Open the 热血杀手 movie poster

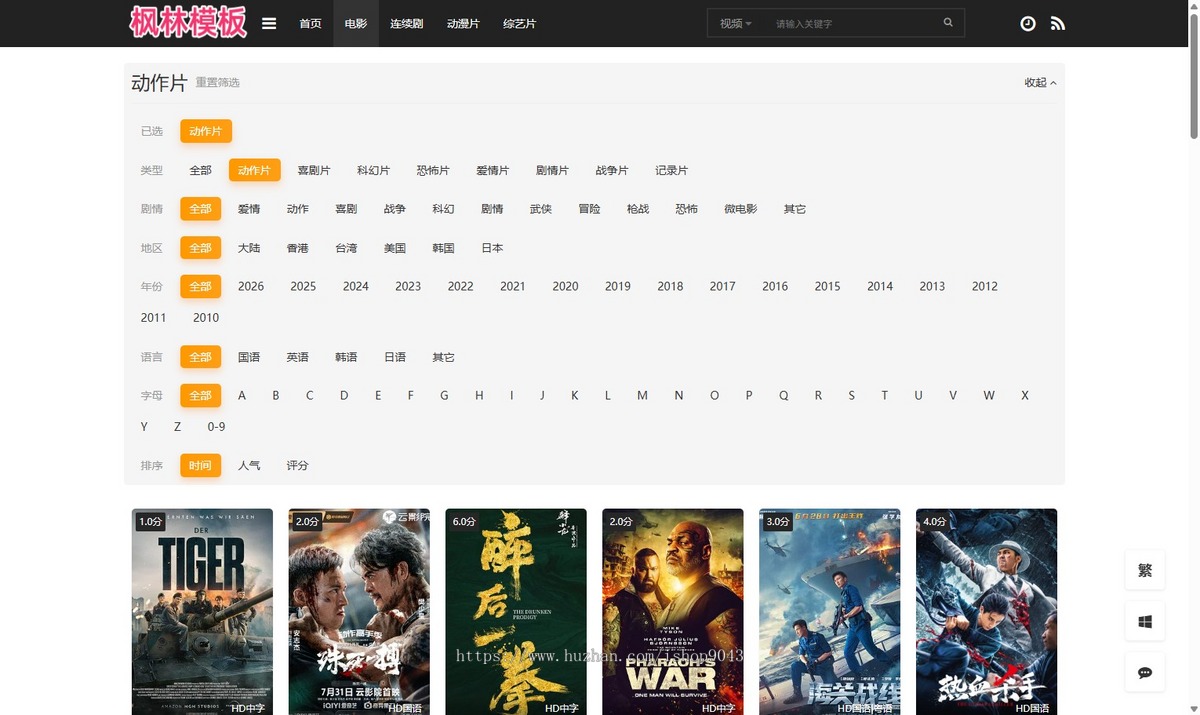987,612
